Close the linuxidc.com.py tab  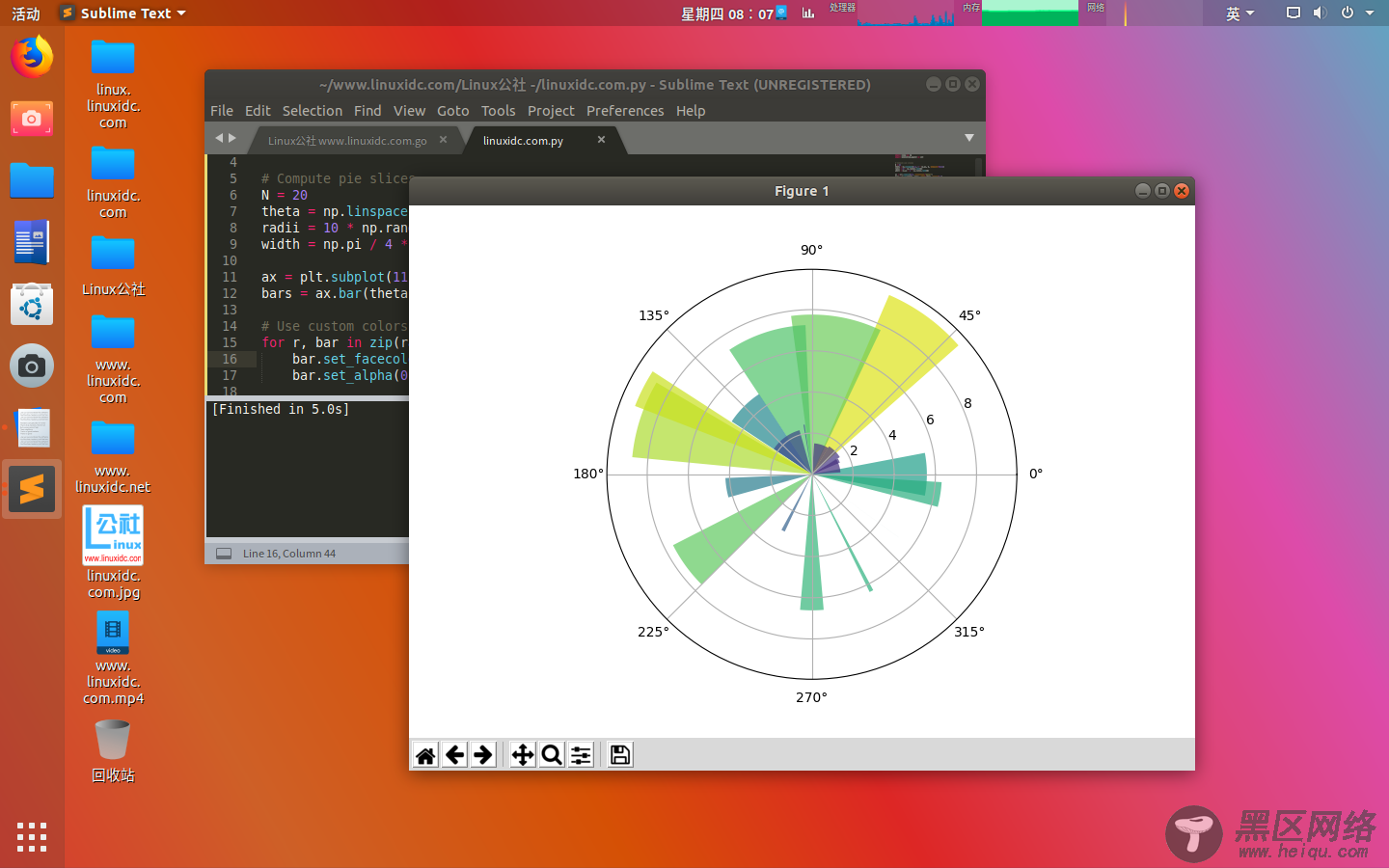coord(601,140)
